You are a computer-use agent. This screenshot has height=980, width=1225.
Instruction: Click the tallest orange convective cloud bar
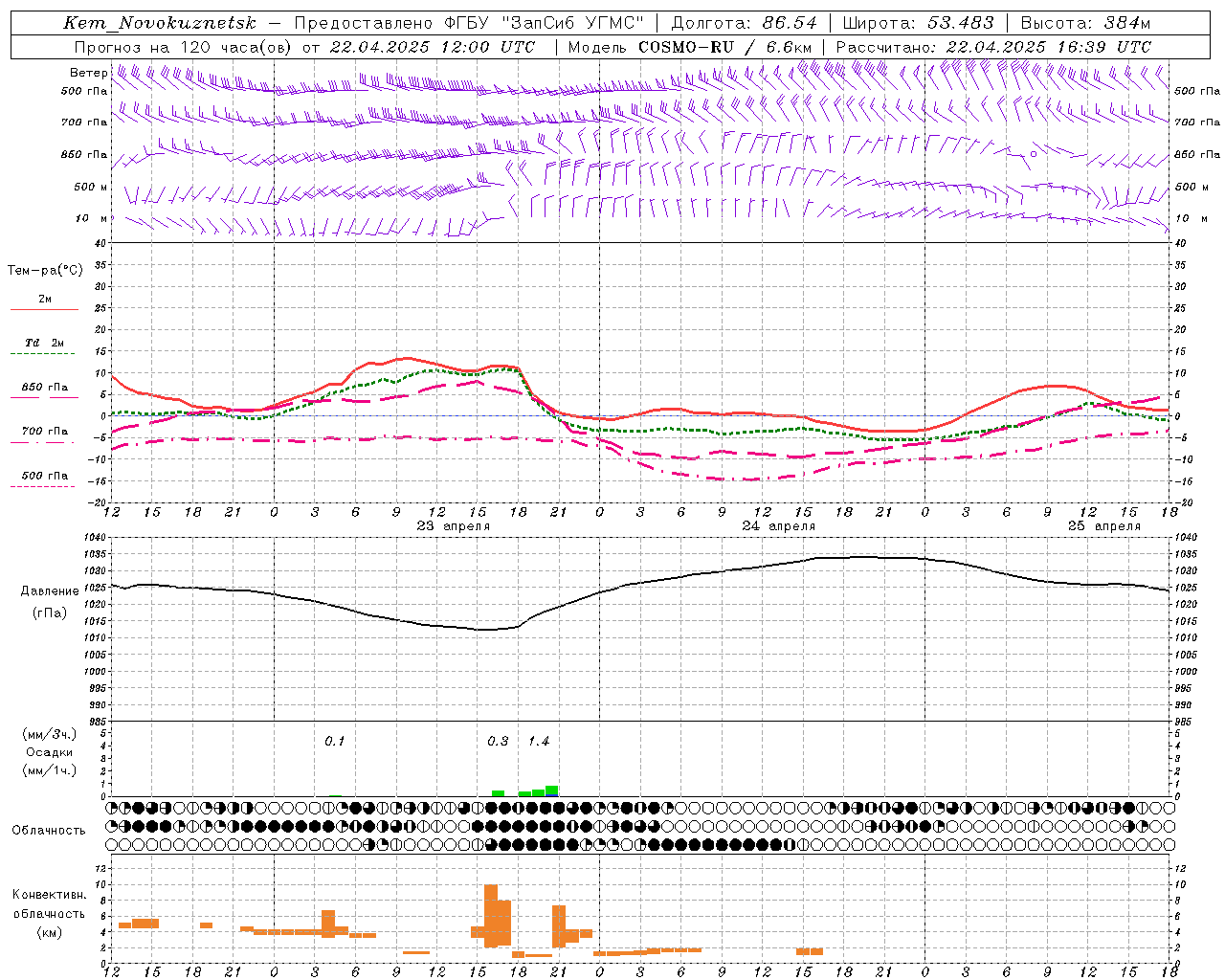pos(491,916)
